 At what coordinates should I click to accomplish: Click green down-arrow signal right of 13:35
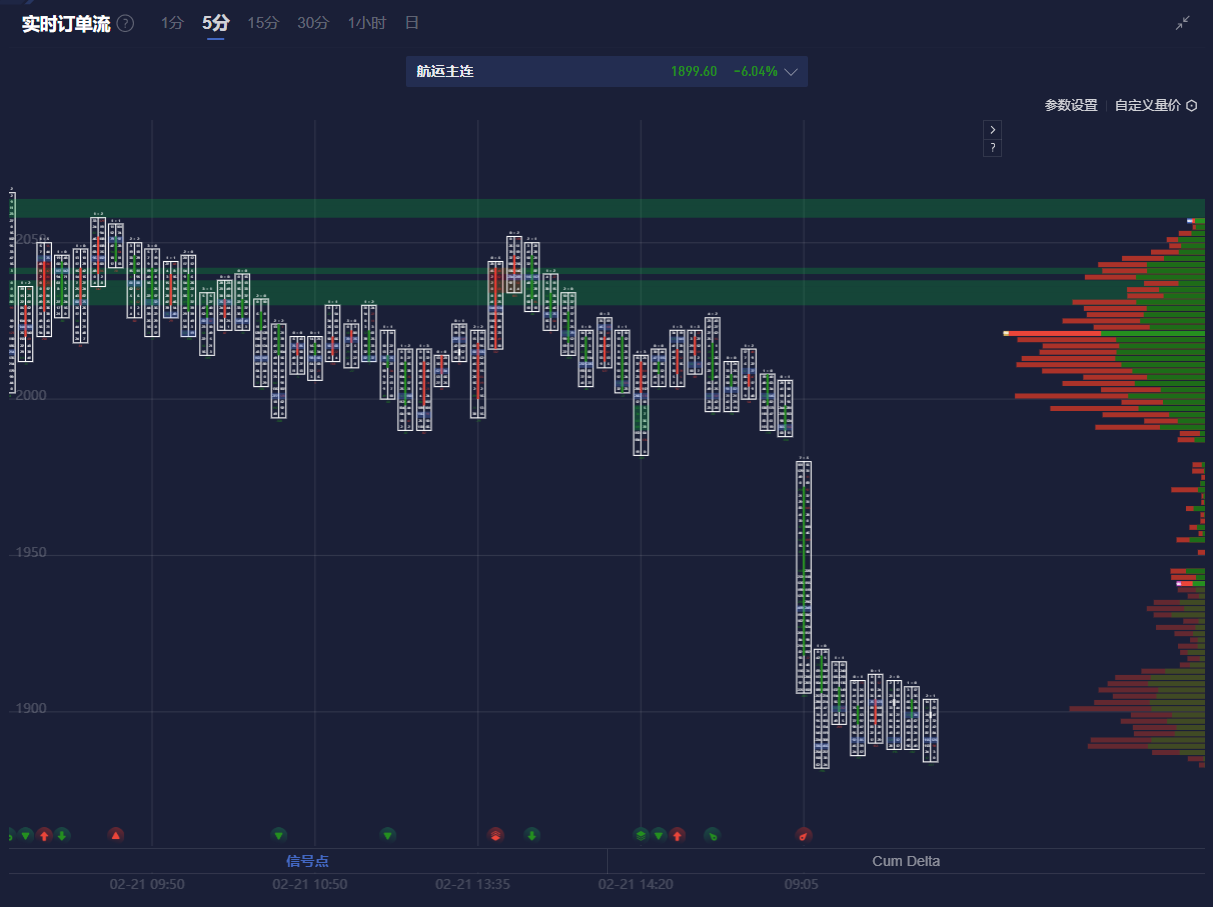(x=532, y=834)
